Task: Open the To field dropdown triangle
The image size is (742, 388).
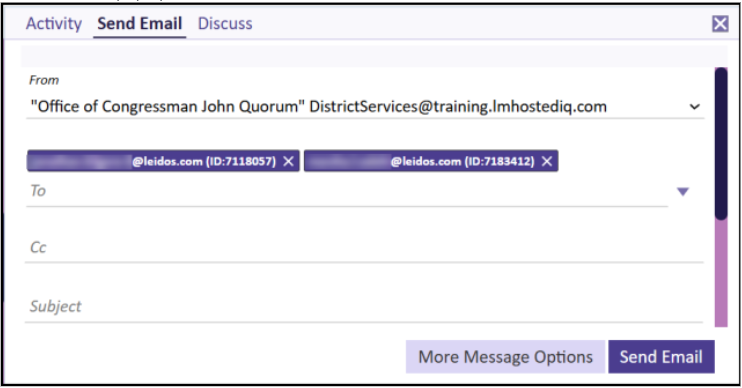Action: [682, 192]
